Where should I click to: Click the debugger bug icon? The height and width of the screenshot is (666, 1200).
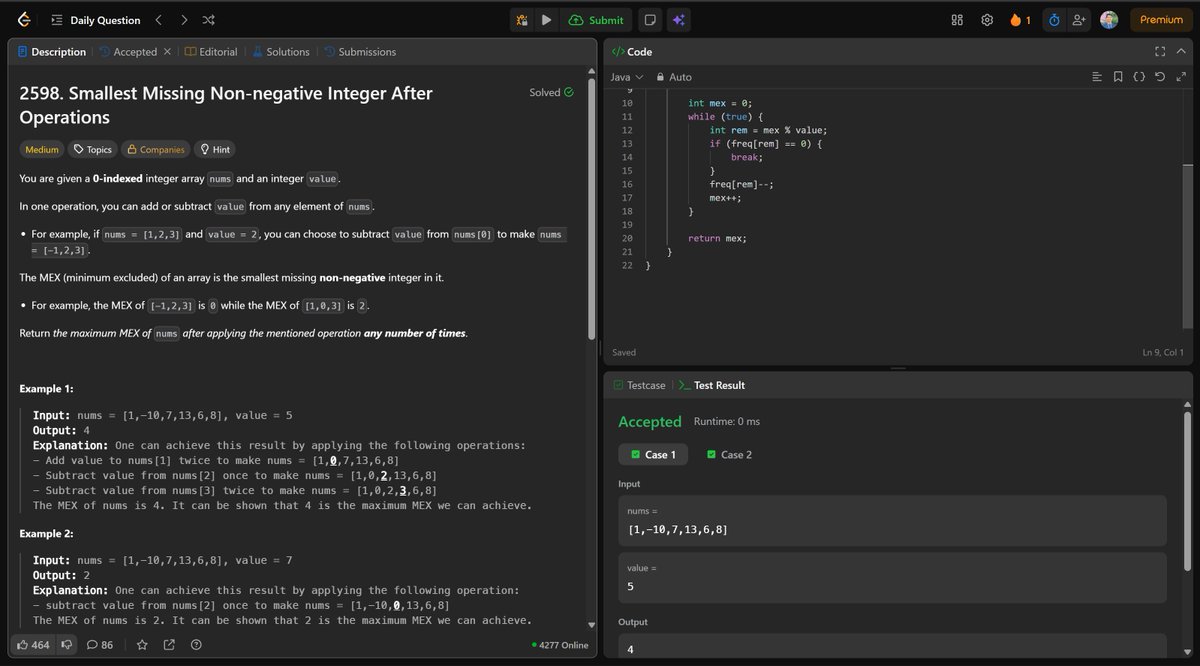pyautogui.click(x=522, y=20)
